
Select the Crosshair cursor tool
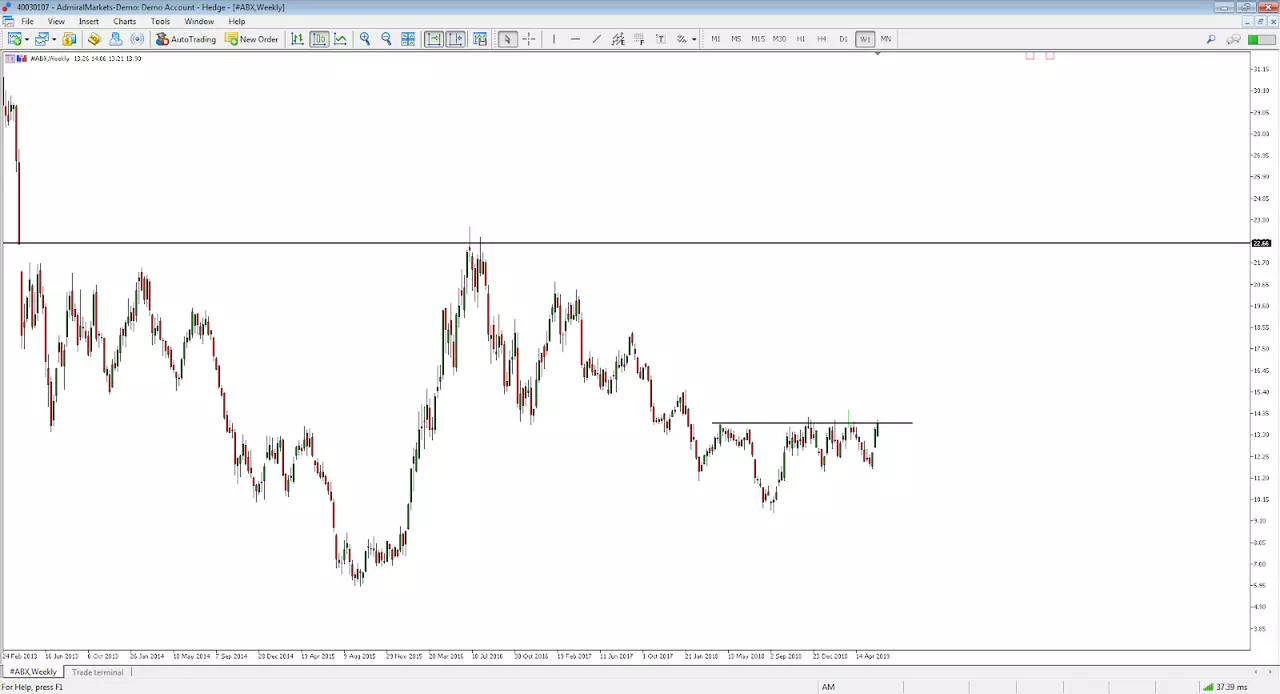pyautogui.click(x=529, y=39)
